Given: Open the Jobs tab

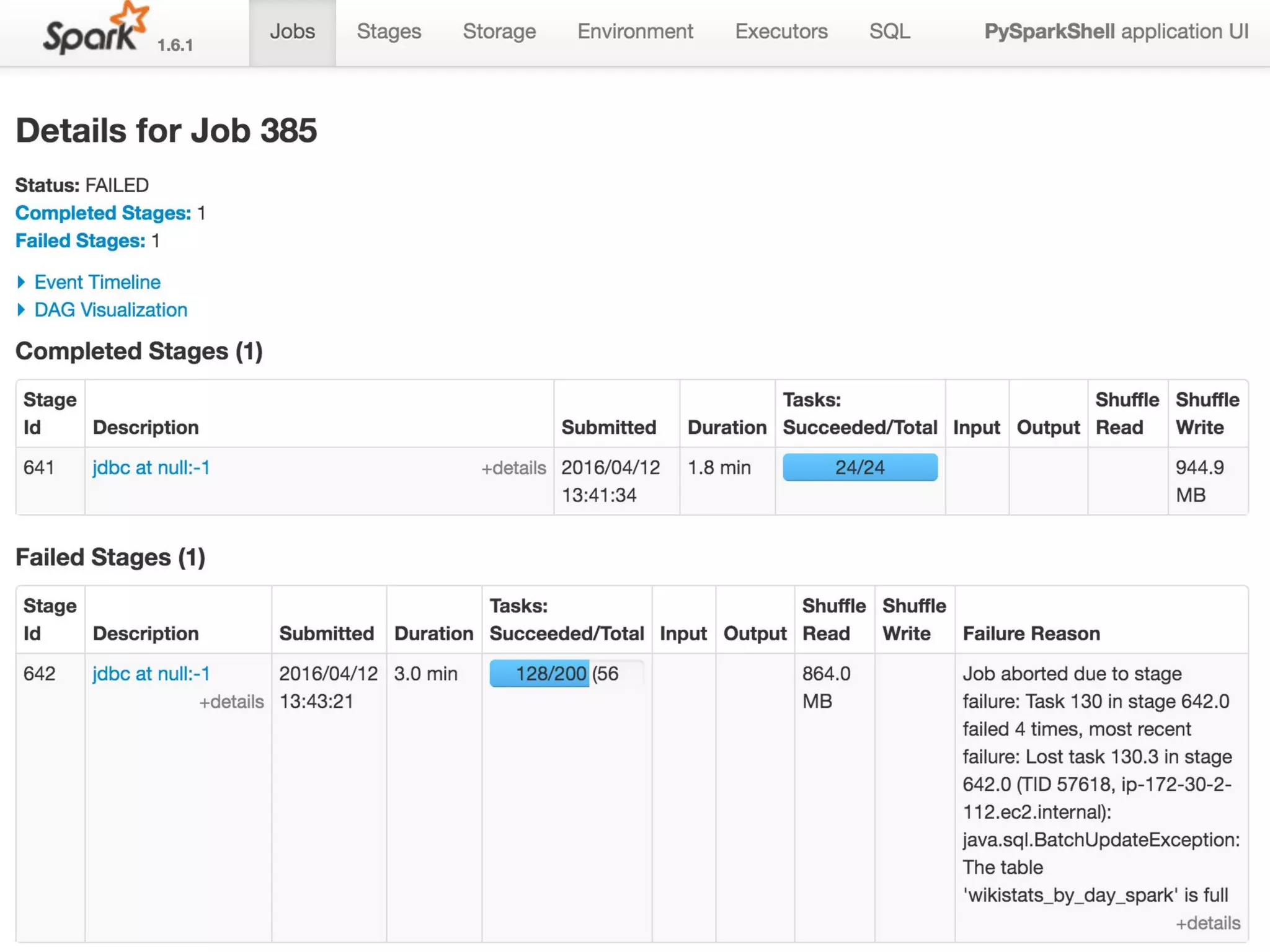Looking at the screenshot, I should (292, 32).
